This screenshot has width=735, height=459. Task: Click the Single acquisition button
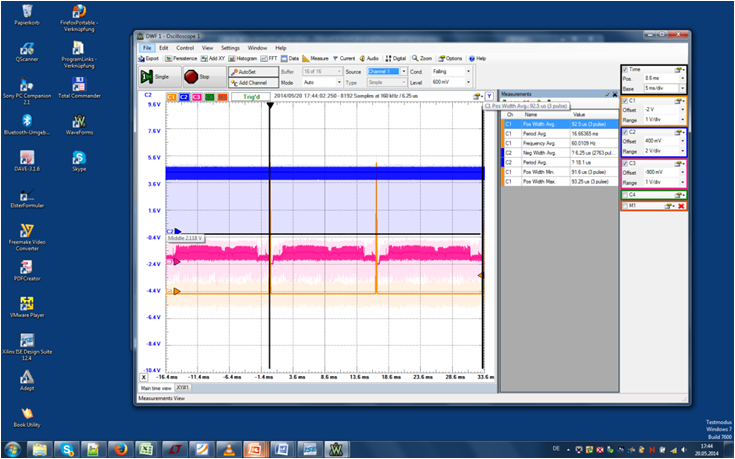[x=155, y=76]
